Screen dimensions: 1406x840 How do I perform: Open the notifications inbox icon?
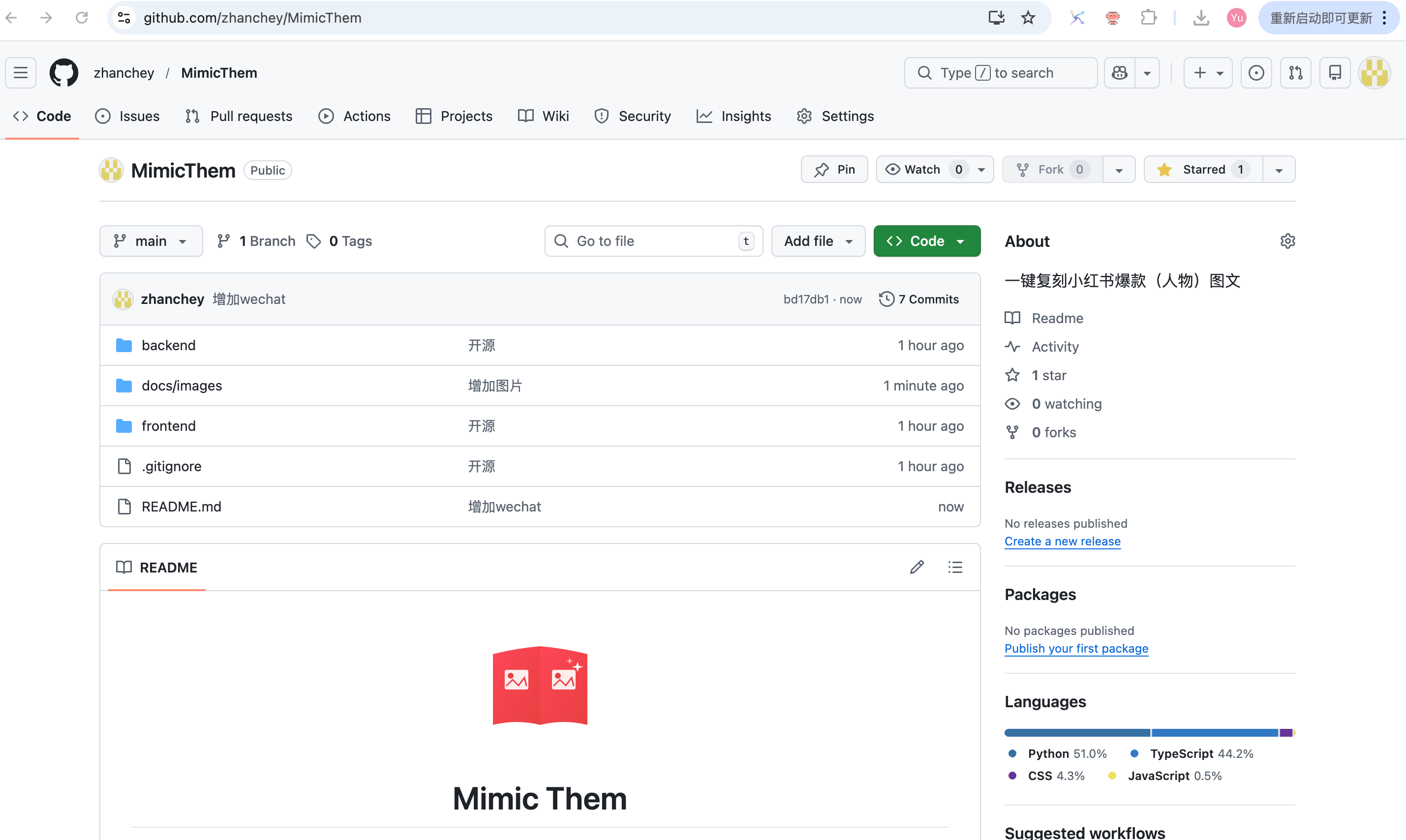1335,72
